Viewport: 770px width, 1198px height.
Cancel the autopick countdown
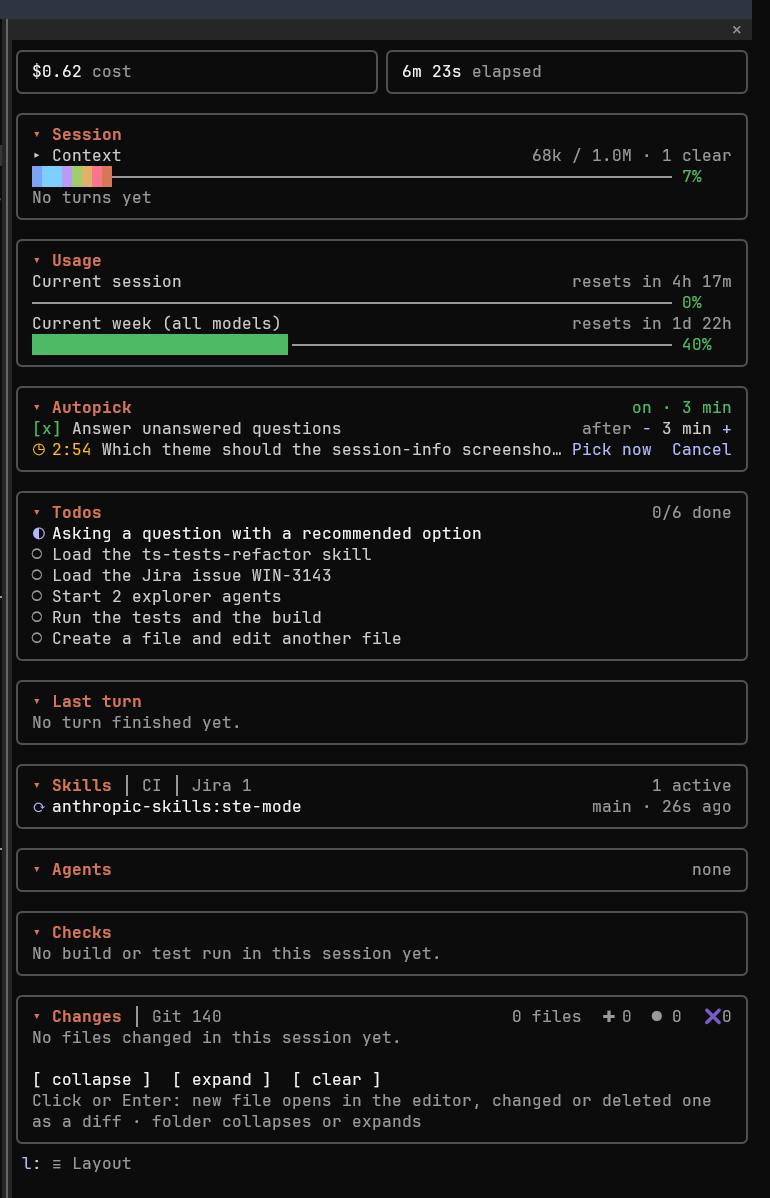[x=701, y=449]
